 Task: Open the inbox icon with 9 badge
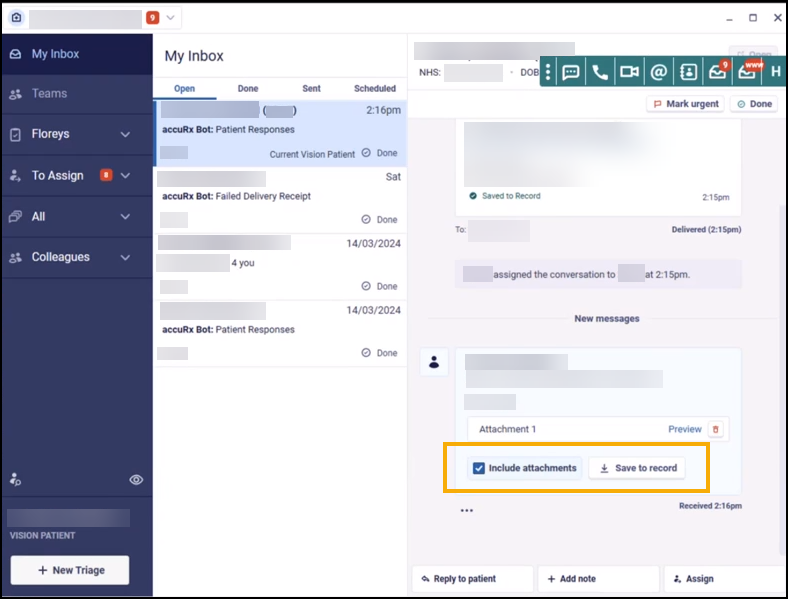(717, 72)
